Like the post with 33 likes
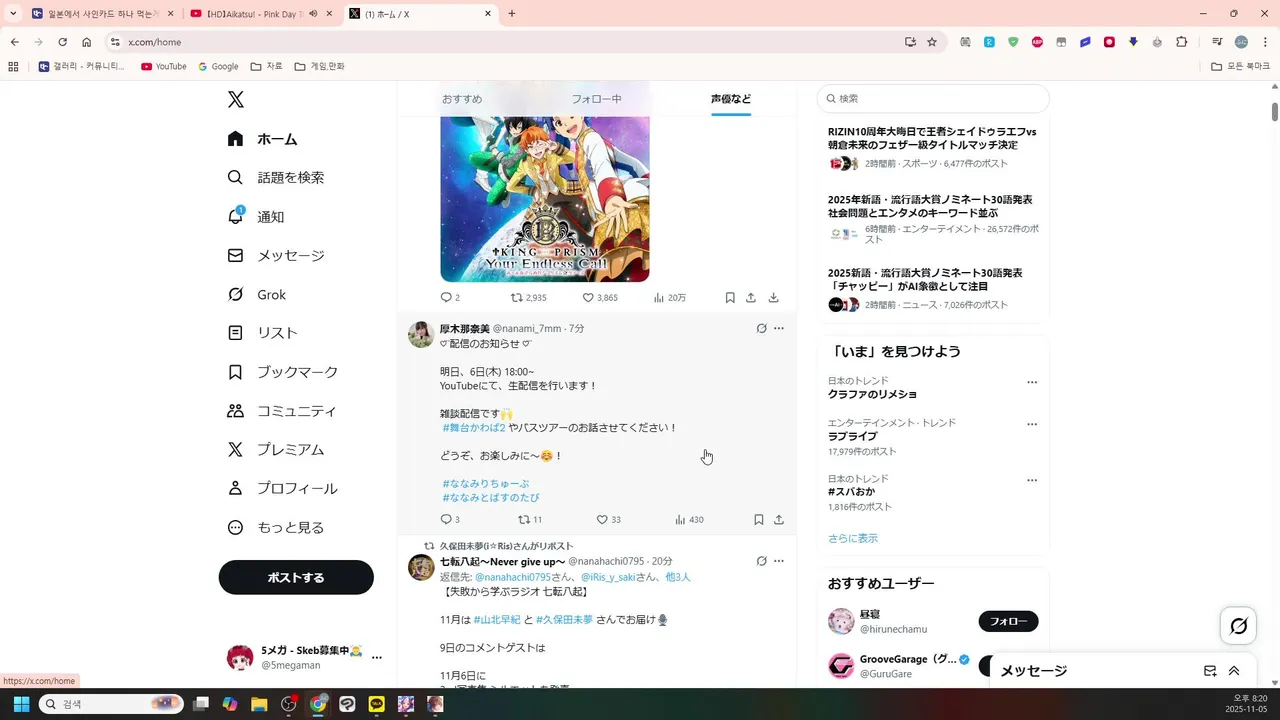The height and width of the screenshot is (720, 1280). (608, 520)
